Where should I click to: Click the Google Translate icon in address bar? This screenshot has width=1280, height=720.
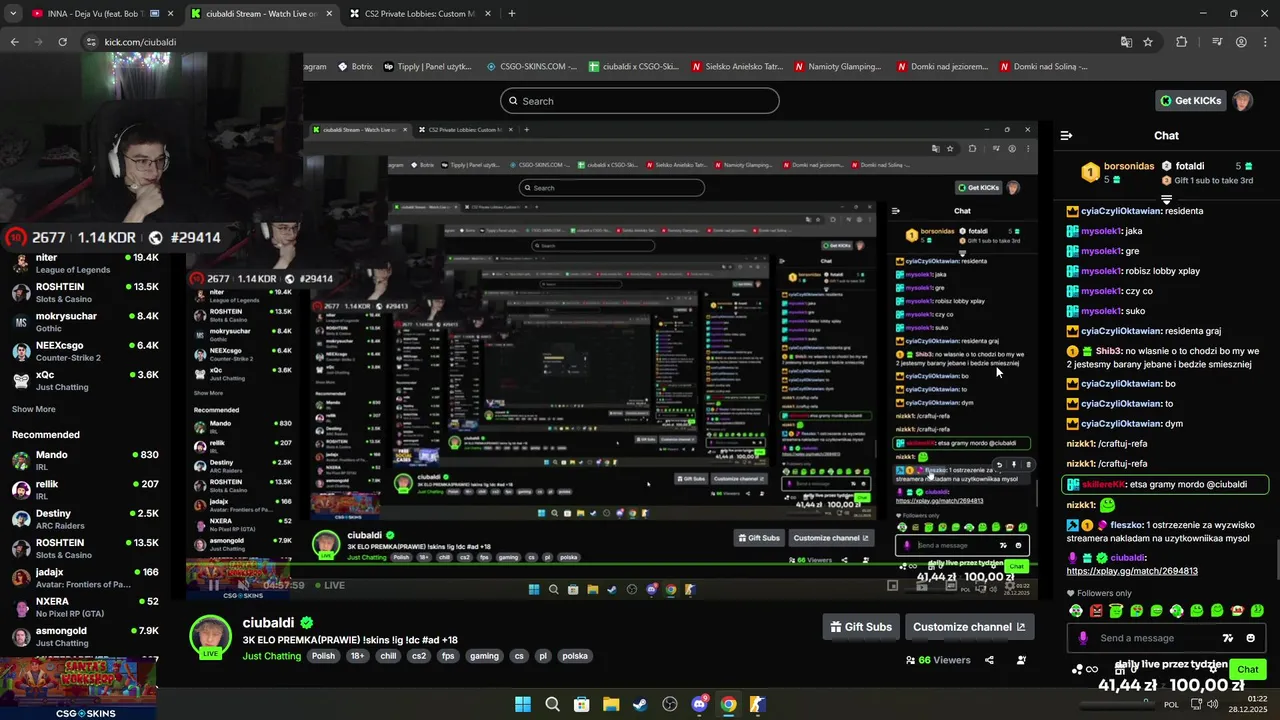[1126, 42]
